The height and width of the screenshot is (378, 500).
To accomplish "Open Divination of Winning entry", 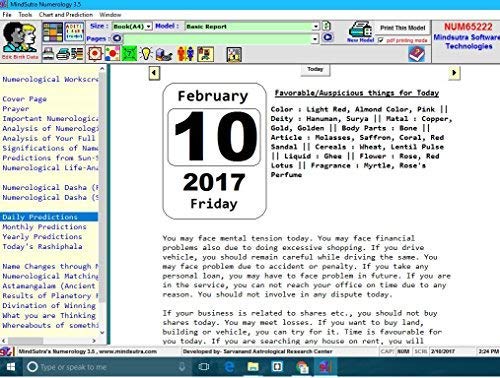I will [49, 305].
